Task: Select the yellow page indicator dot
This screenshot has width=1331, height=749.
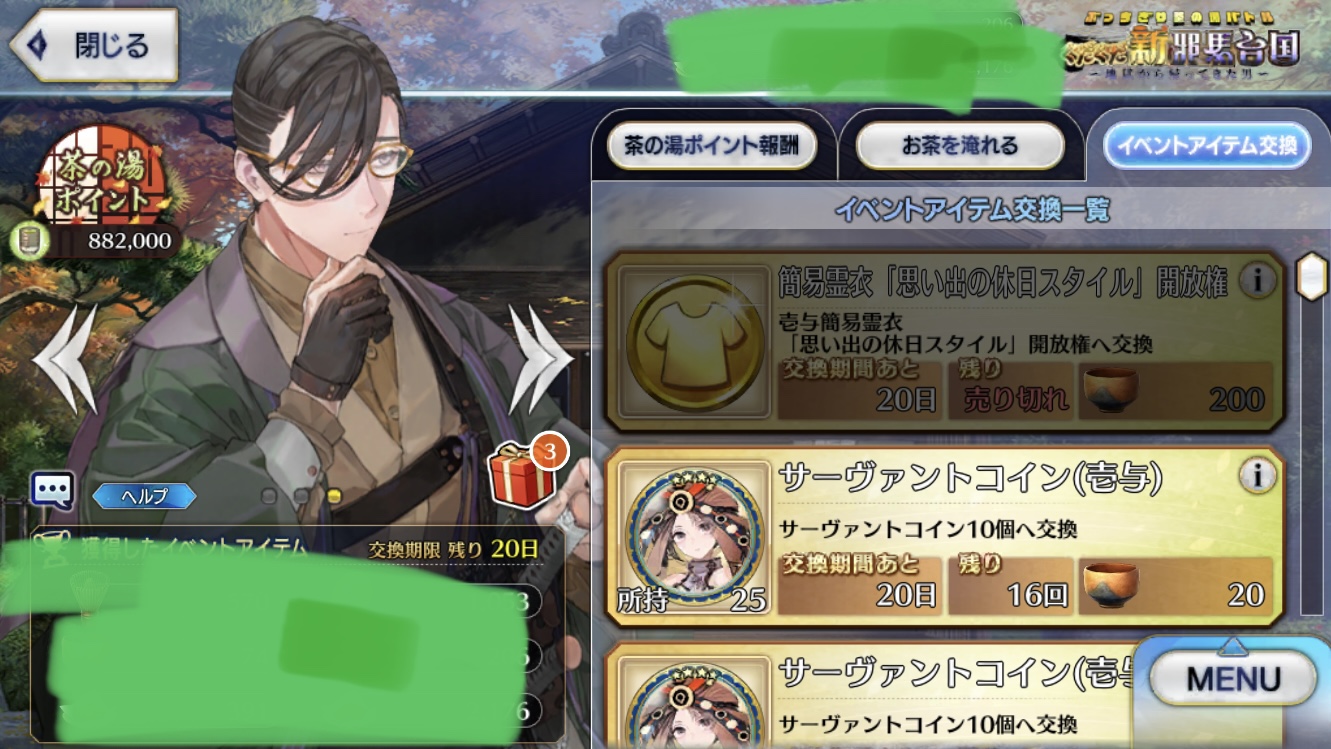Action: coord(335,496)
